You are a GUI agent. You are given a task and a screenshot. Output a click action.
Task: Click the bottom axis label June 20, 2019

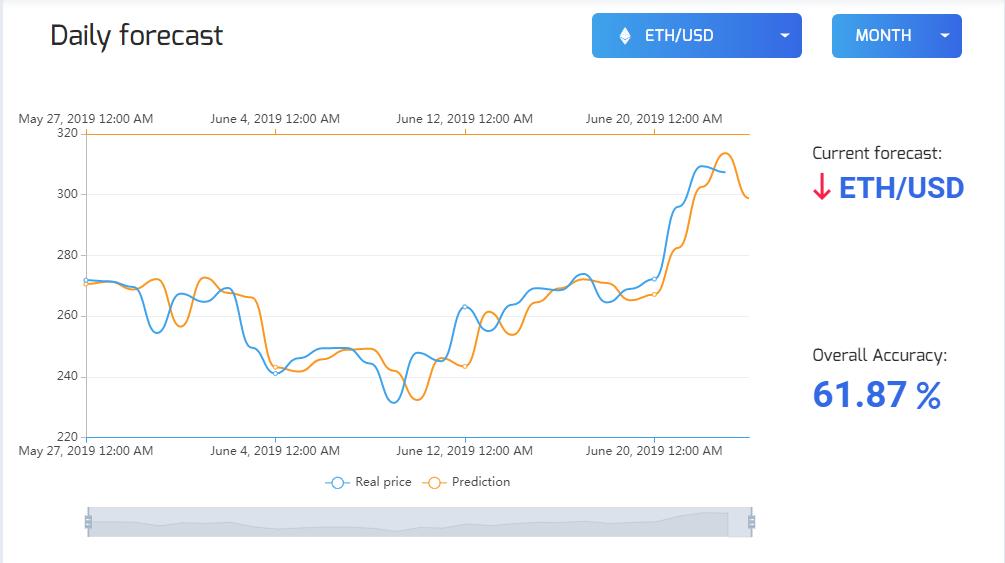pos(654,451)
